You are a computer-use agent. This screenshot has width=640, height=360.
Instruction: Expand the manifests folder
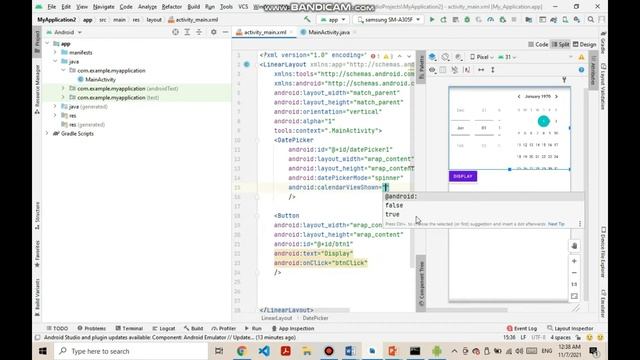click(x=55, y=52)
